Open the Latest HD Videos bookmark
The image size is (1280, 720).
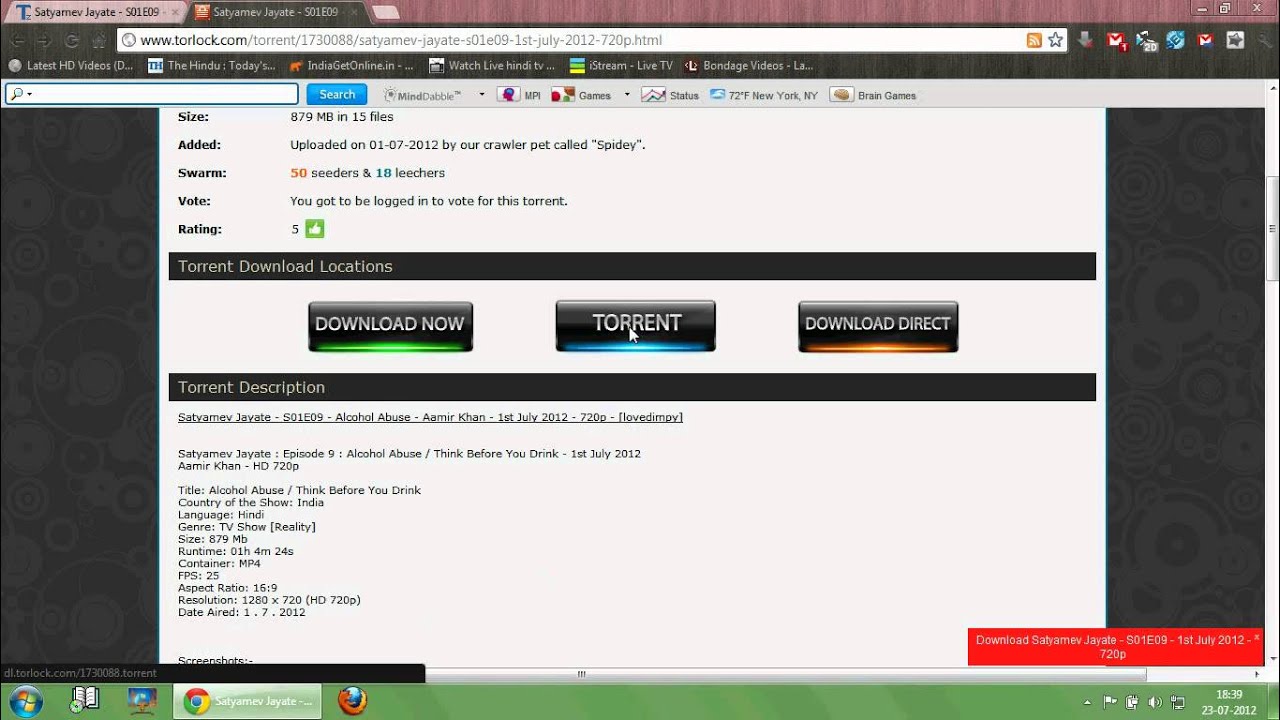(x=70, y=66)
